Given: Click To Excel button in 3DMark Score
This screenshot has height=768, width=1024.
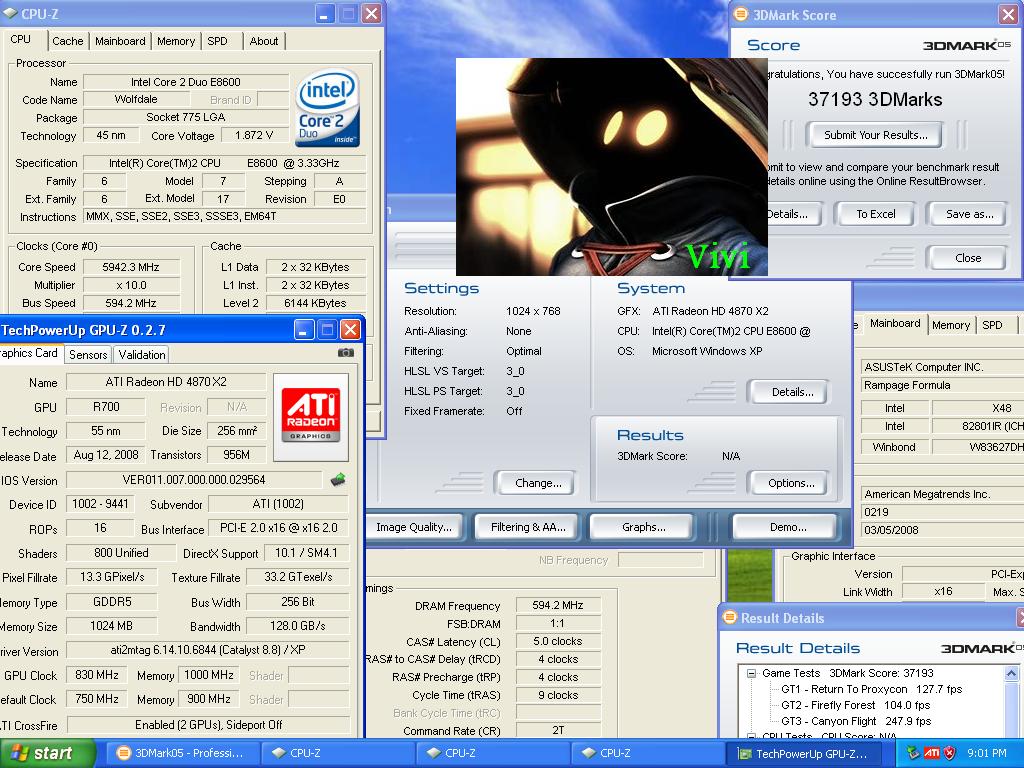Looking at the screenshot, I should click(876, 214).
